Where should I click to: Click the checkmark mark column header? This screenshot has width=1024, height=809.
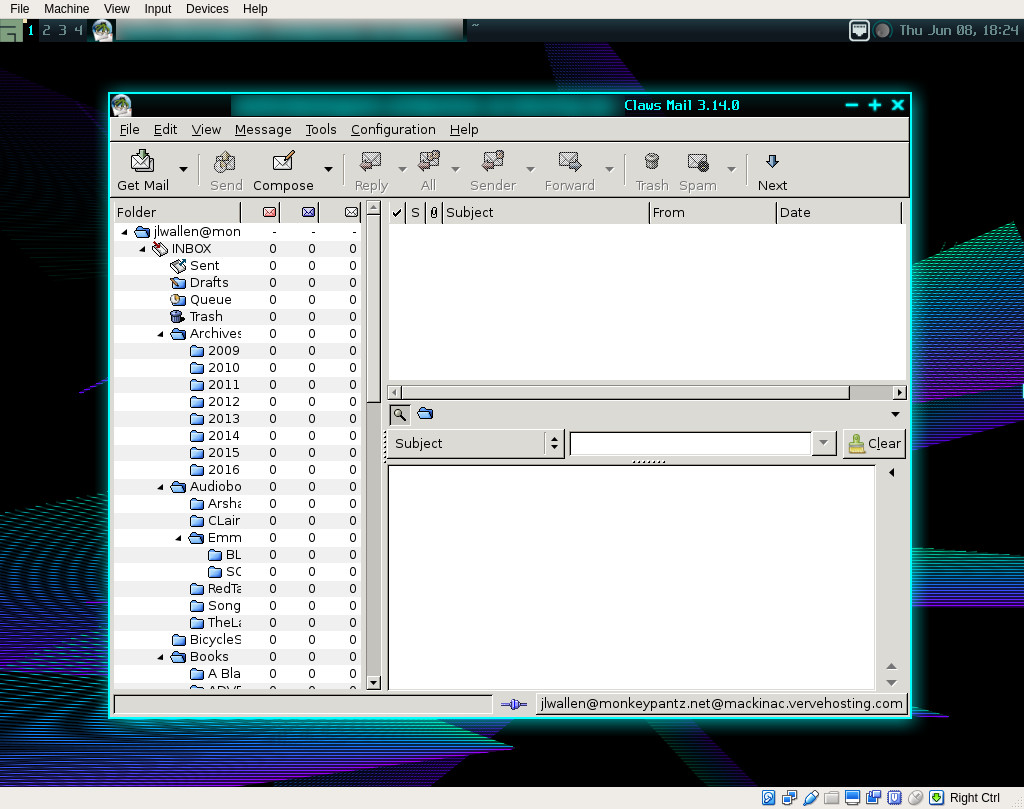coord(397,212)
